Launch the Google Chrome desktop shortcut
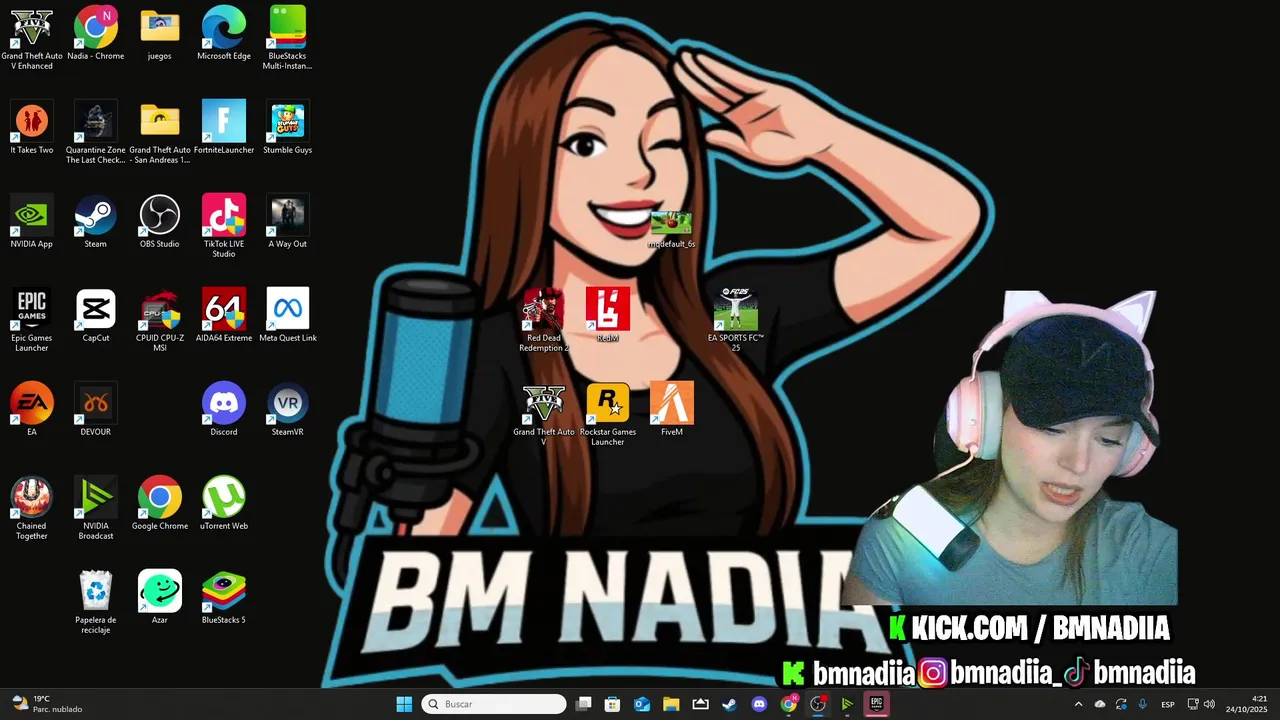1280x720 pixels. point(160,502)
